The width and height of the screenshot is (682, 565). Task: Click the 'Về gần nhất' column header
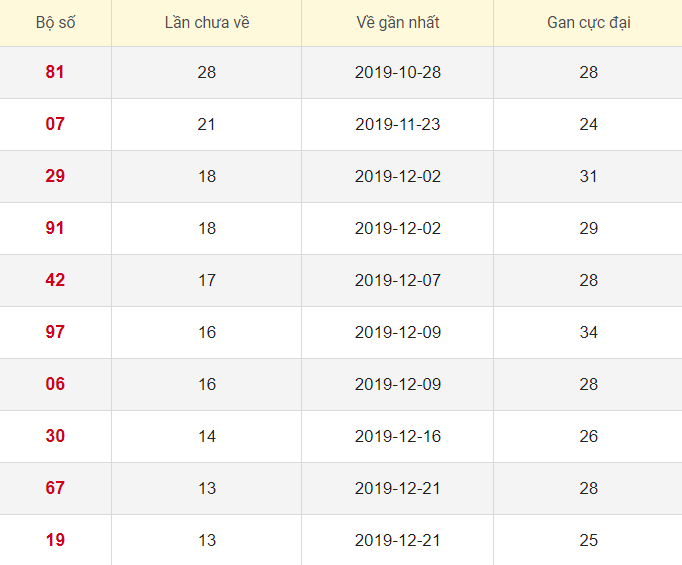point(397,22)
